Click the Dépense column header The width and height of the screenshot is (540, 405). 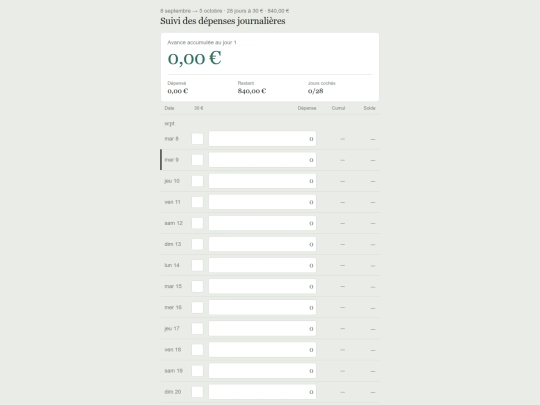307,108
